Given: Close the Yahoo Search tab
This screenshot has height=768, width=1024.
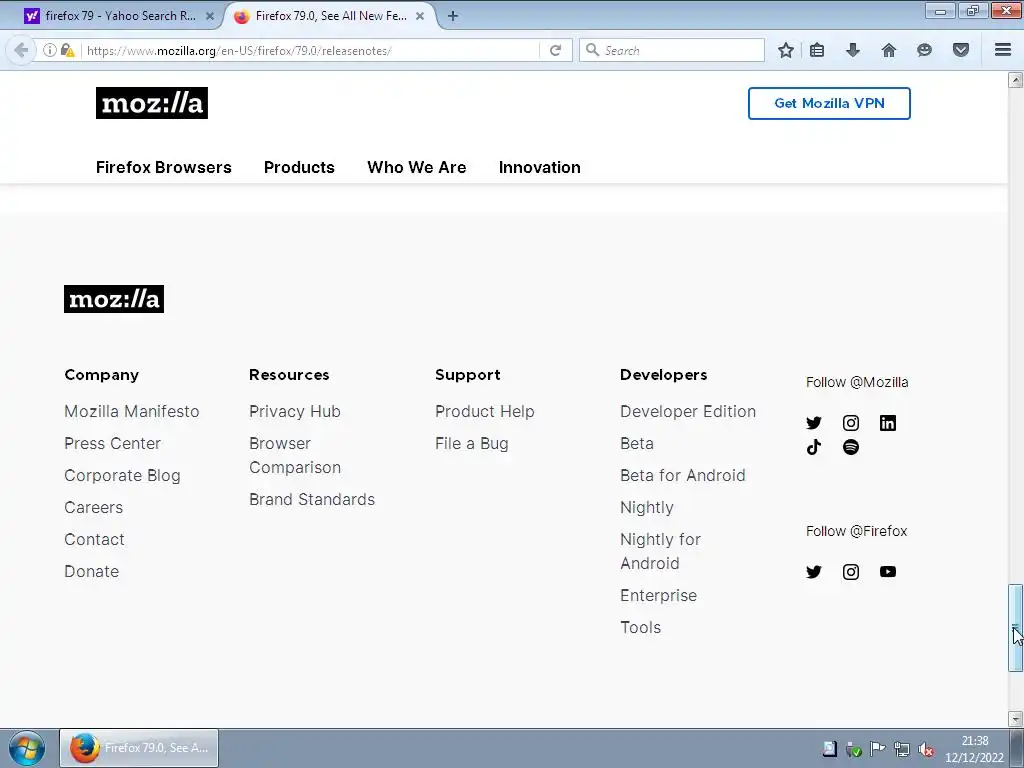Looking at the screenshot, I should (210, 16).
